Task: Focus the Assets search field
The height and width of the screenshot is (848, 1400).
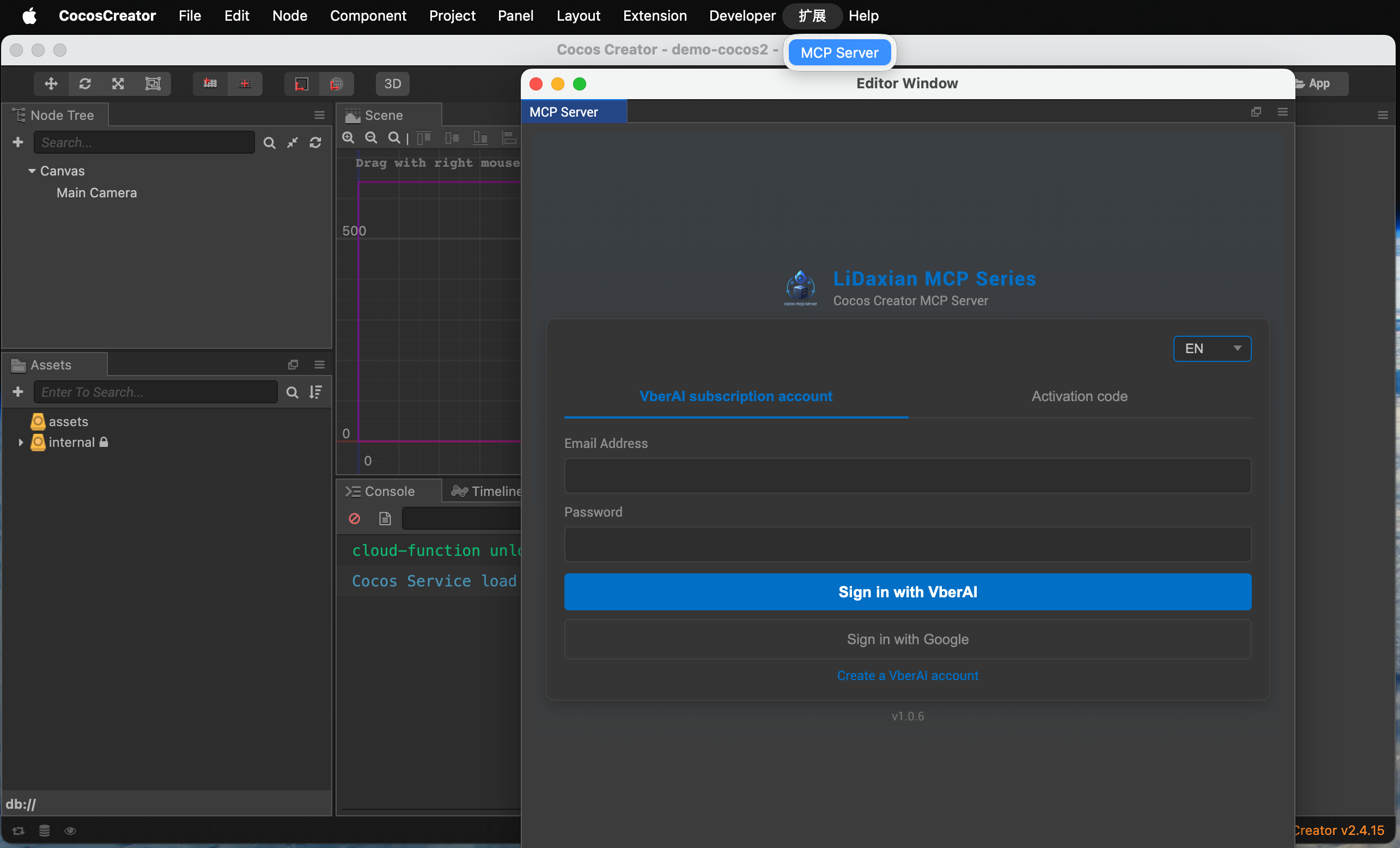Action: point(156,392)
